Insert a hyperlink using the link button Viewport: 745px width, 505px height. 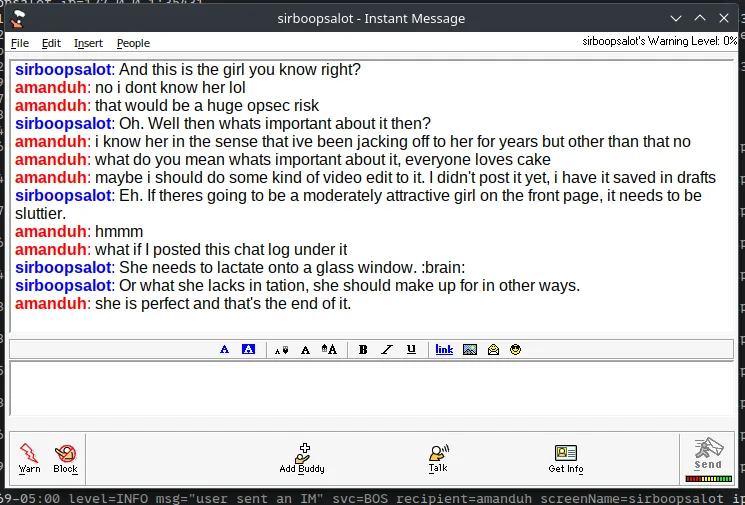(x=444, y=350)
